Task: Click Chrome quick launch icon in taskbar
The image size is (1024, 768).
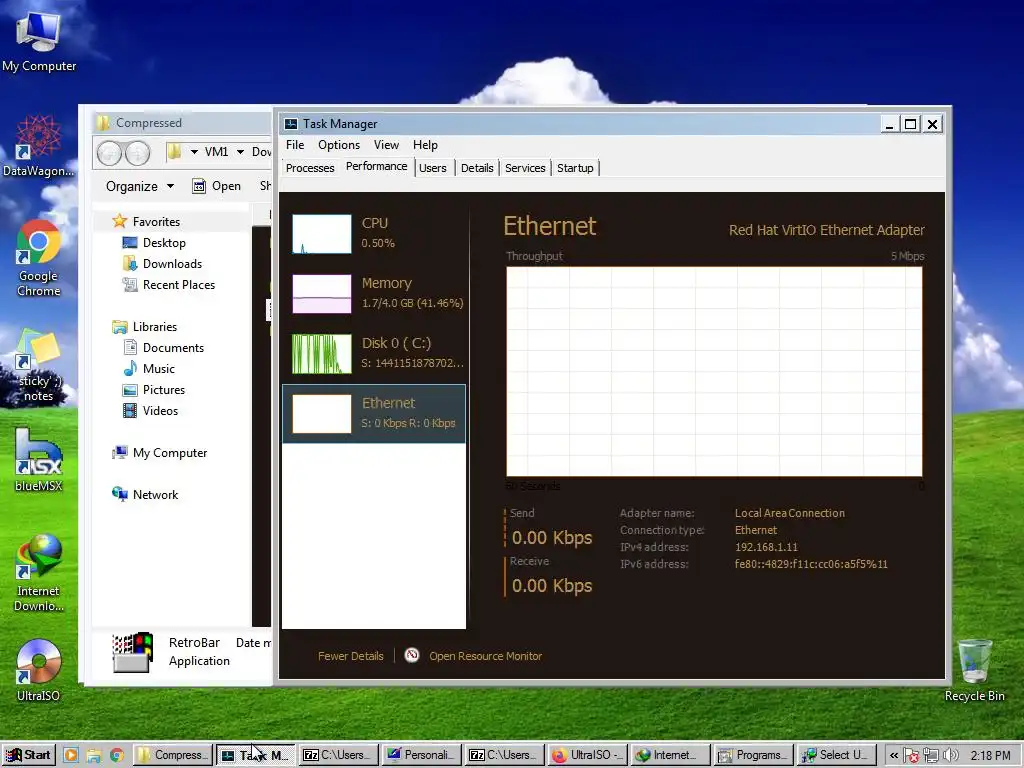Action: pos(117,756)
